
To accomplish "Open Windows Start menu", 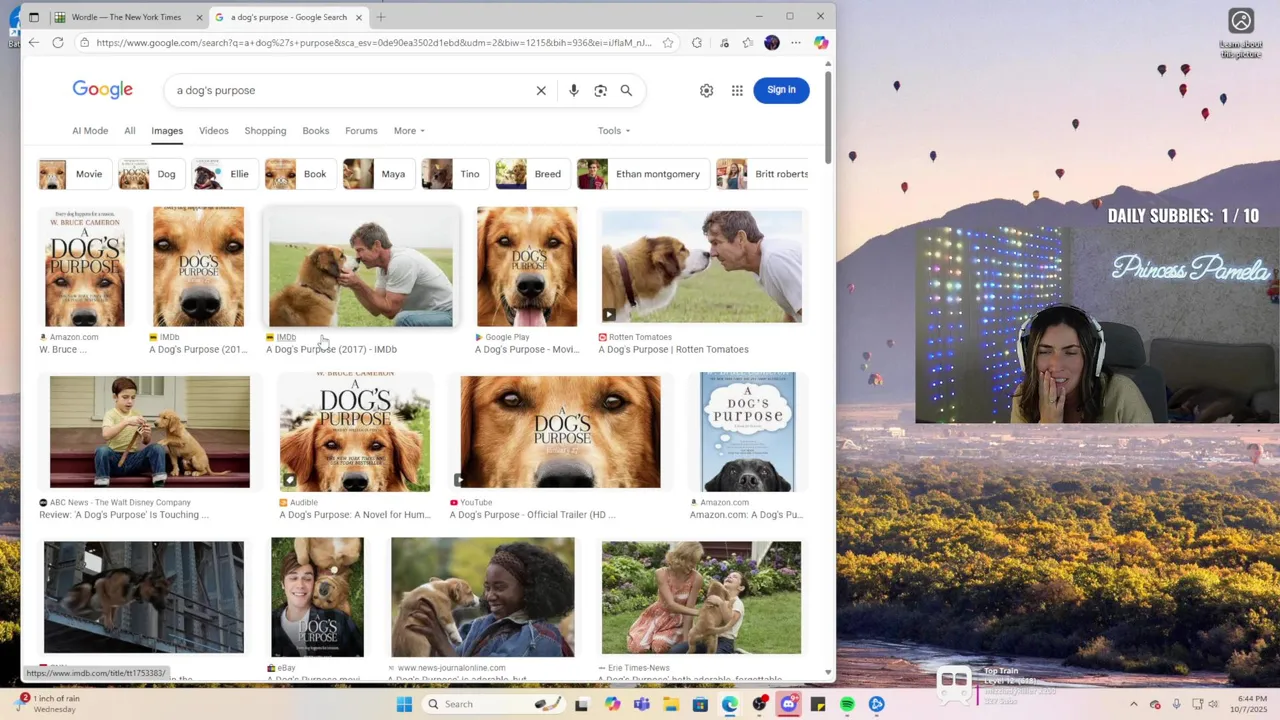I will click(x=404, y=704).
